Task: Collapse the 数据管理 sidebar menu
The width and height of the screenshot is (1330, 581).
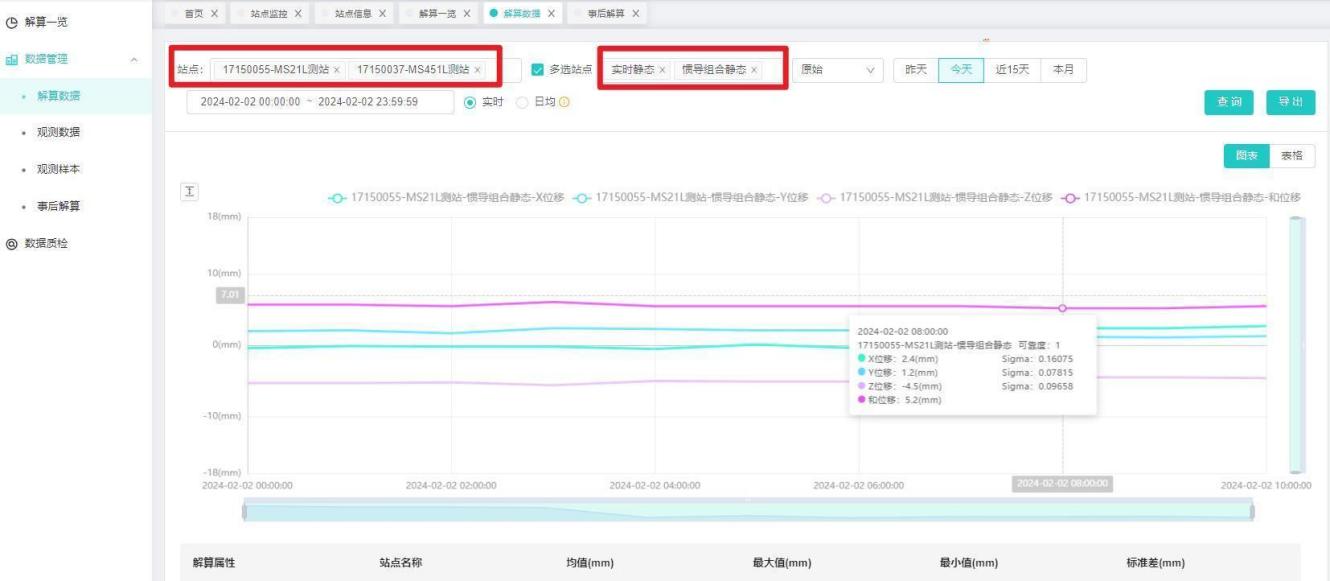Action: pyautogui.click(x=134, y=60)
